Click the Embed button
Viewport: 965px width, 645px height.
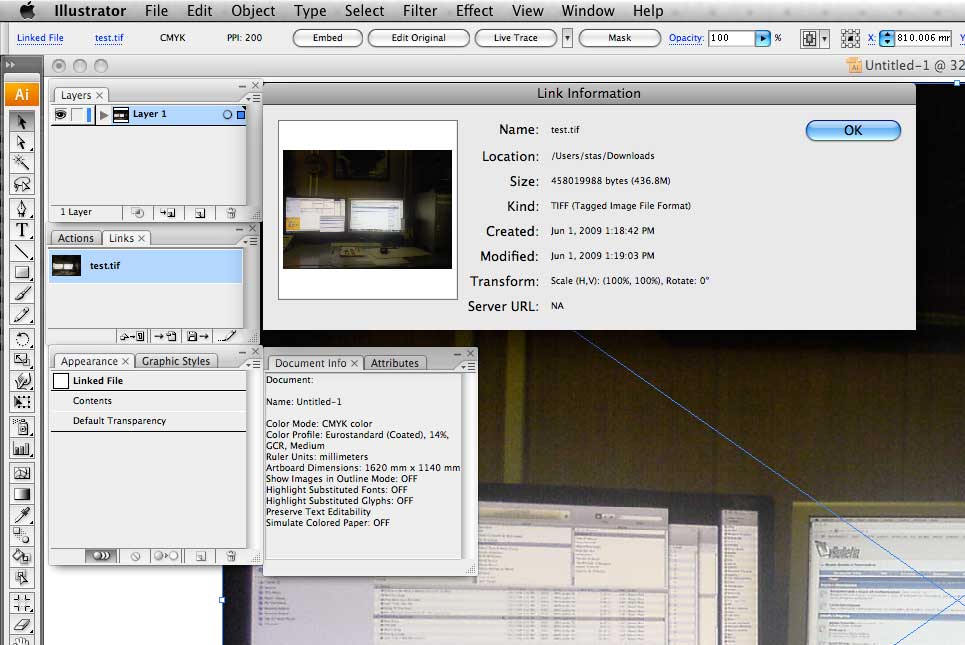tap(327, 38)
